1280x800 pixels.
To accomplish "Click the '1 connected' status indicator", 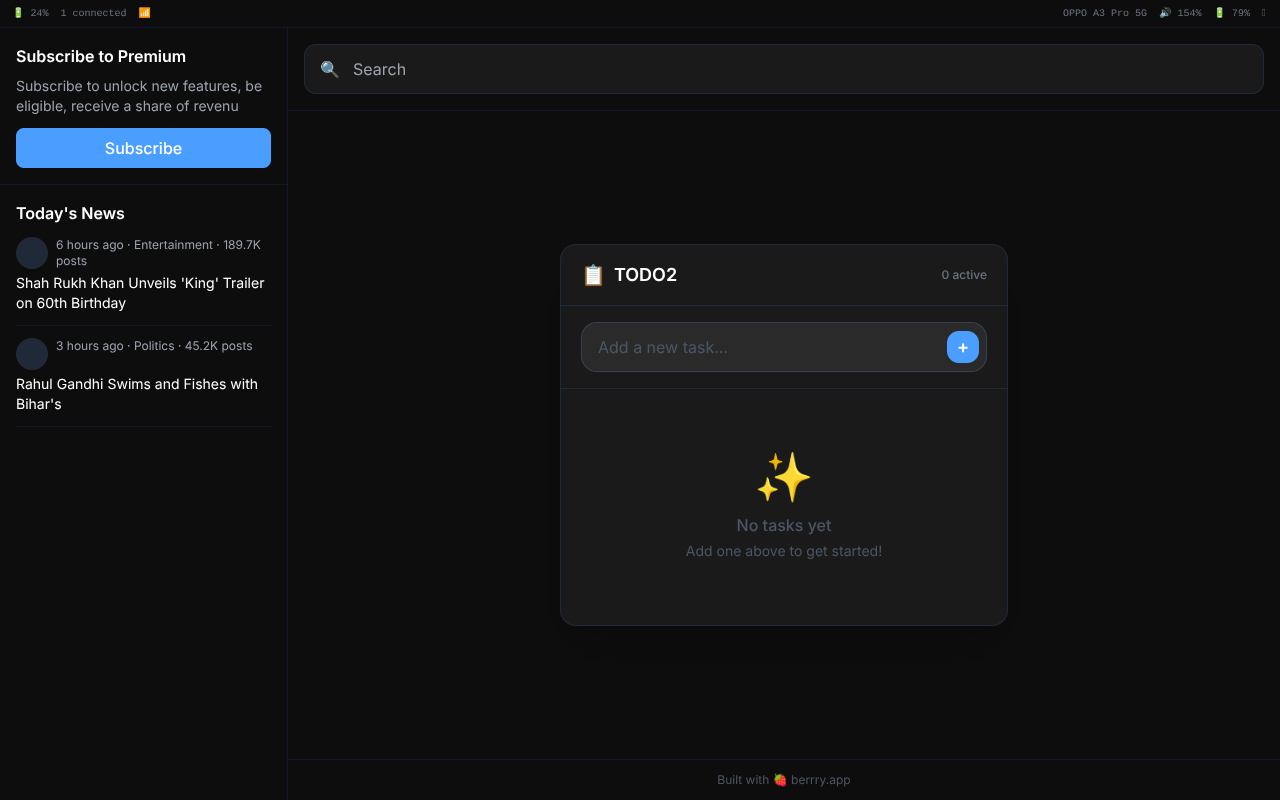I will pos(94,12).
